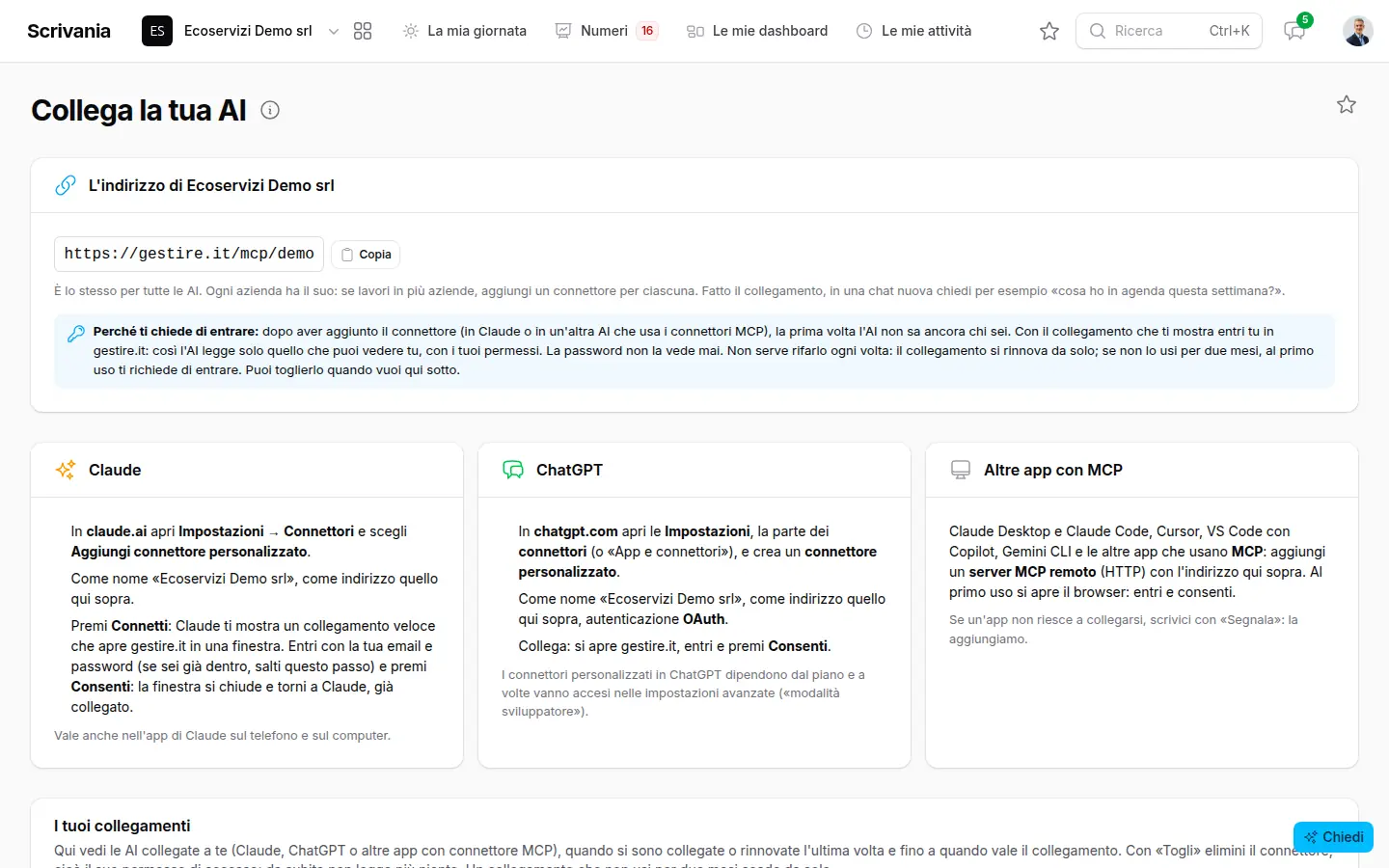This screenshot has width=1389, height=868.
Task: Click the L'indirizzo di Ecoservizi Demo srl heading
Action: pyautogui.click(x=211, y=185)
